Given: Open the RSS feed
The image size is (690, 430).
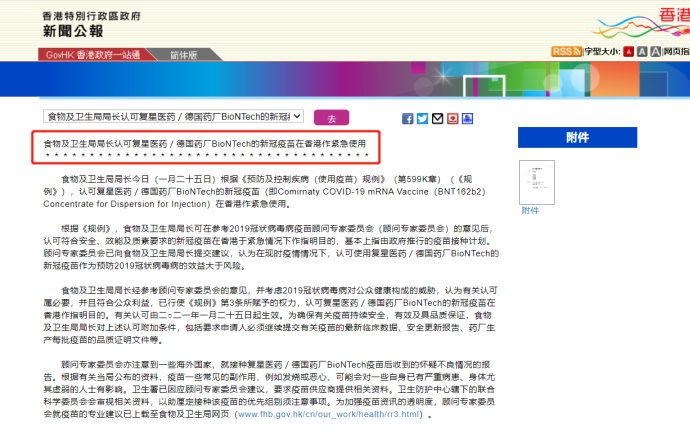Looking at the screenshot, I should (566, 51).
